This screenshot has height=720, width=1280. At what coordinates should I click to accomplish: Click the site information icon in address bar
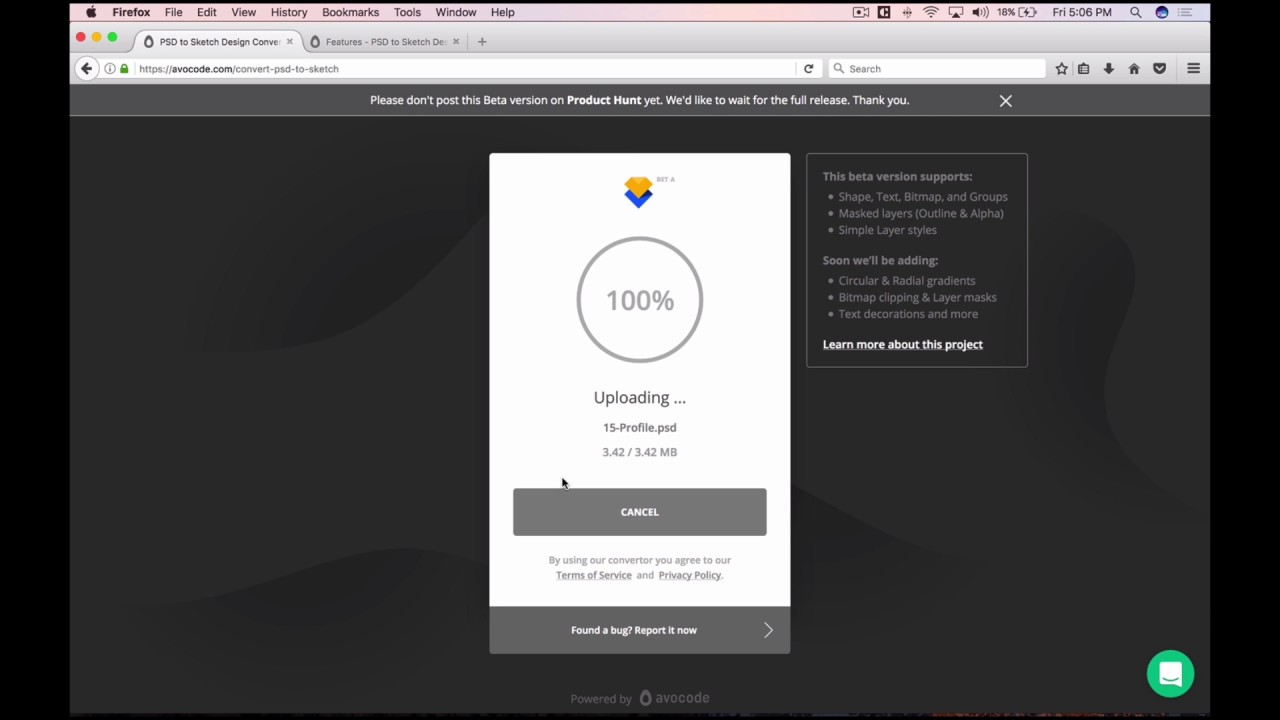[x=110, y=69]
